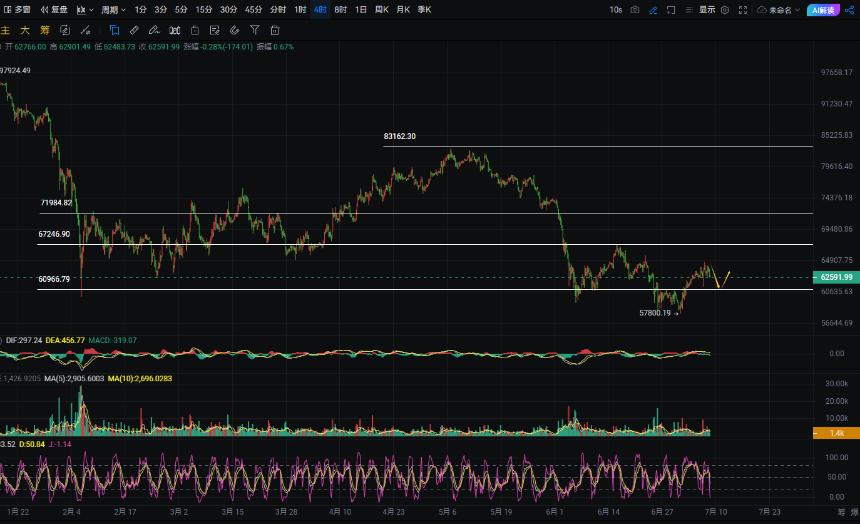The image size is (860, 524).
Task: Click the camera screenshot icon
Action: [635, 10]
